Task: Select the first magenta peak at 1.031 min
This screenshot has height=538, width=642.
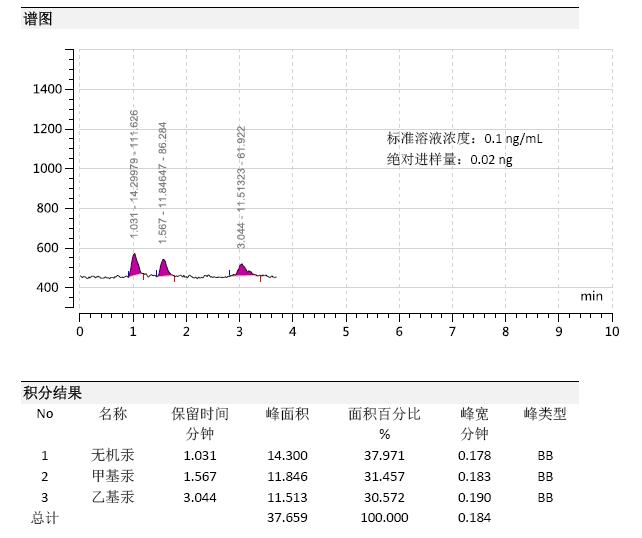Action: (x=134, y=266)
